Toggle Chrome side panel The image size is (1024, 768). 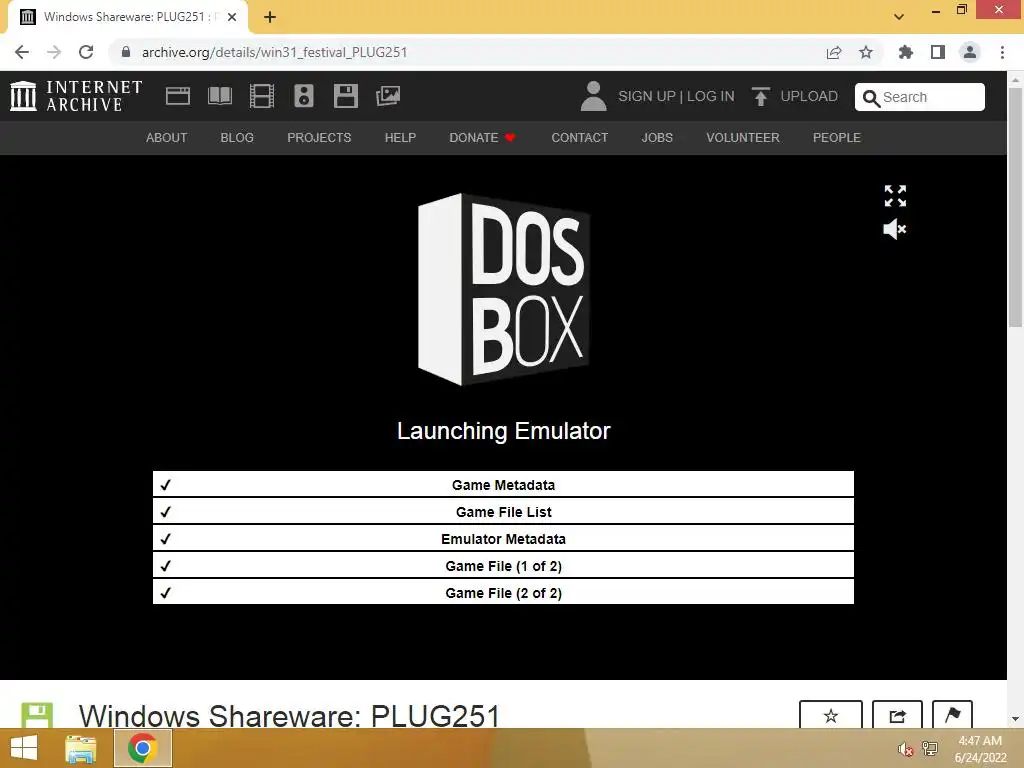click(938, 52)
